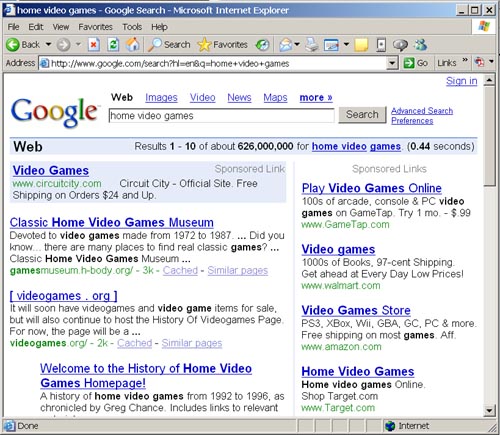The height and width of the screenshot is (435, 500).
Task: Open the Search pane magnifier icon
Action: [155, 45]
